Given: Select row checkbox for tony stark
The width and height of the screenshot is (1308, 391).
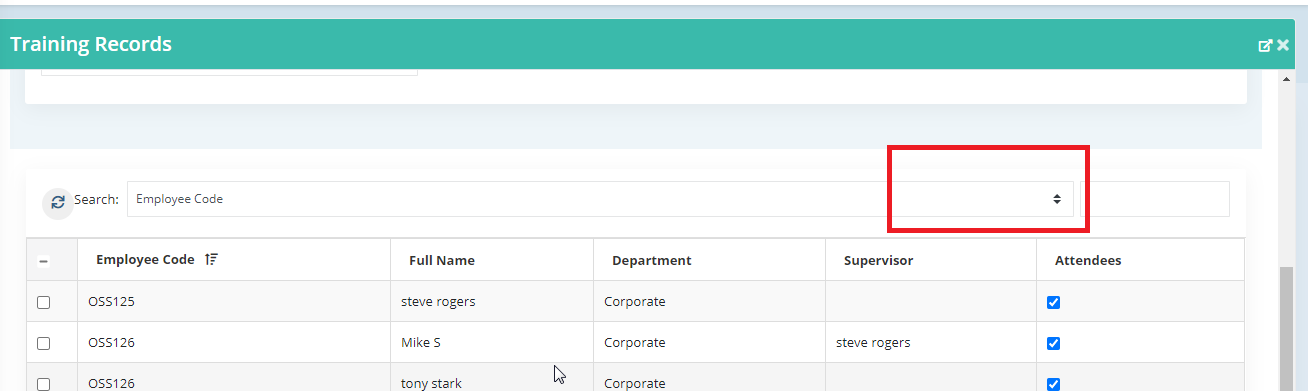Looking at the screenshot, I should point(43,383).
